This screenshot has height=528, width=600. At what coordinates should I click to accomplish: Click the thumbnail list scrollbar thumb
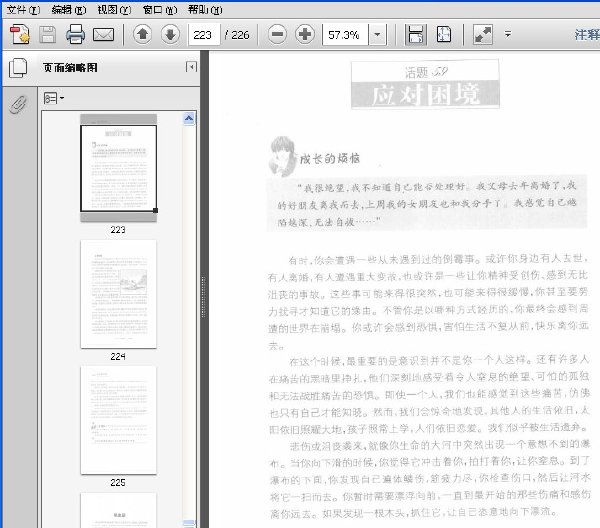[x=189, y=524]
